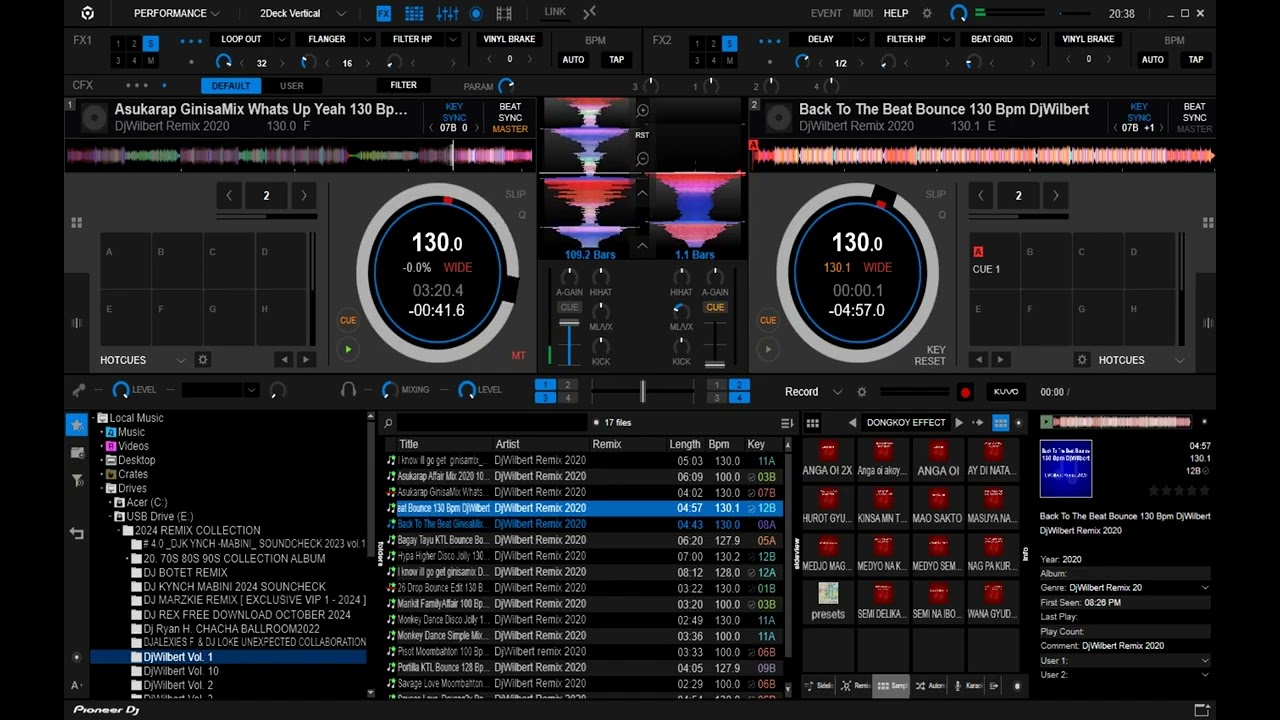Image resolution: width=1280 pixels, height=720 pixels.
Task: Open the Record dropdown arrow
Action: click(x=838, y=392)
